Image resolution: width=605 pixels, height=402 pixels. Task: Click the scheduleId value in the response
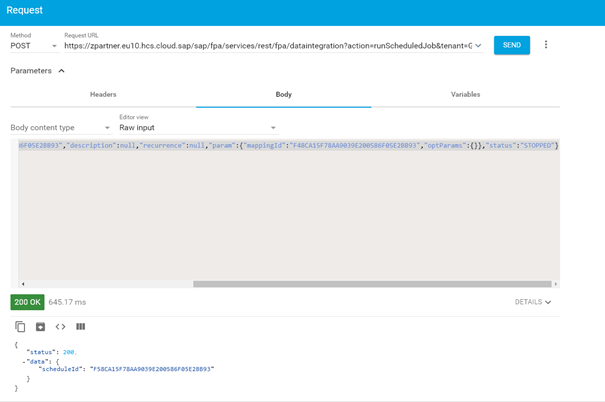[x=152, y=369]
